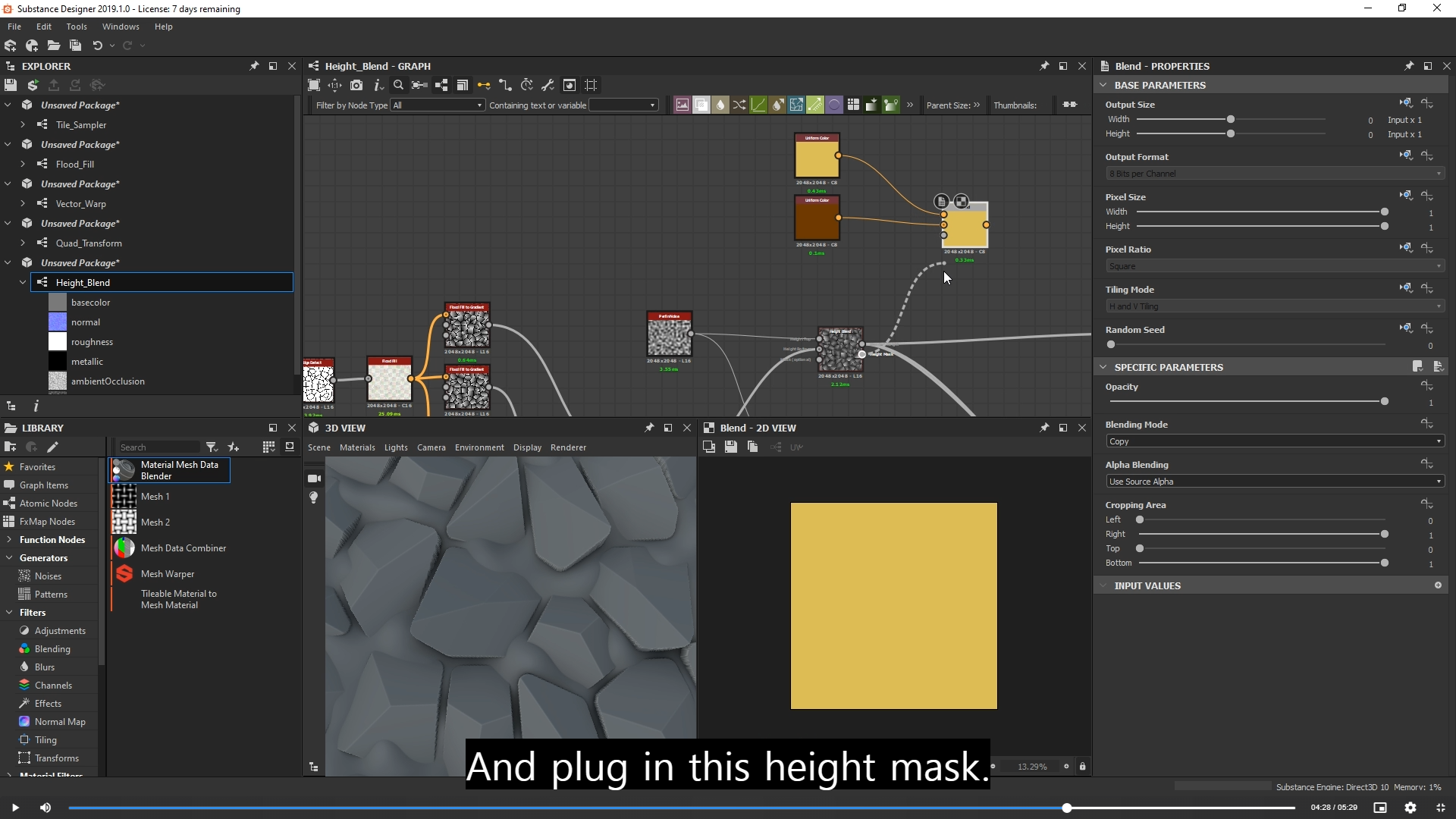Click the Blur atomic node shortcut icon
1456x819 pixels.
point(720,105)
